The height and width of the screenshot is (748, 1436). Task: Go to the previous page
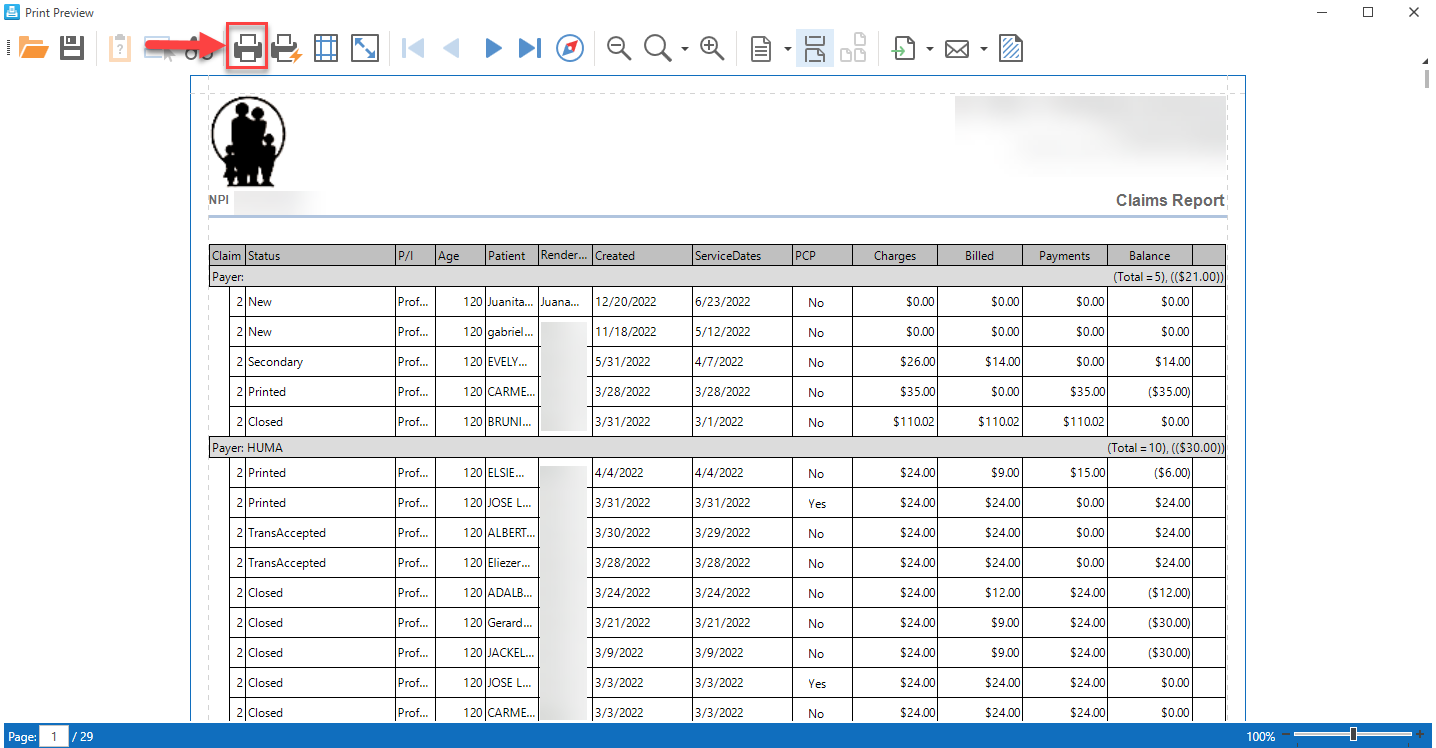coord(451,48)
